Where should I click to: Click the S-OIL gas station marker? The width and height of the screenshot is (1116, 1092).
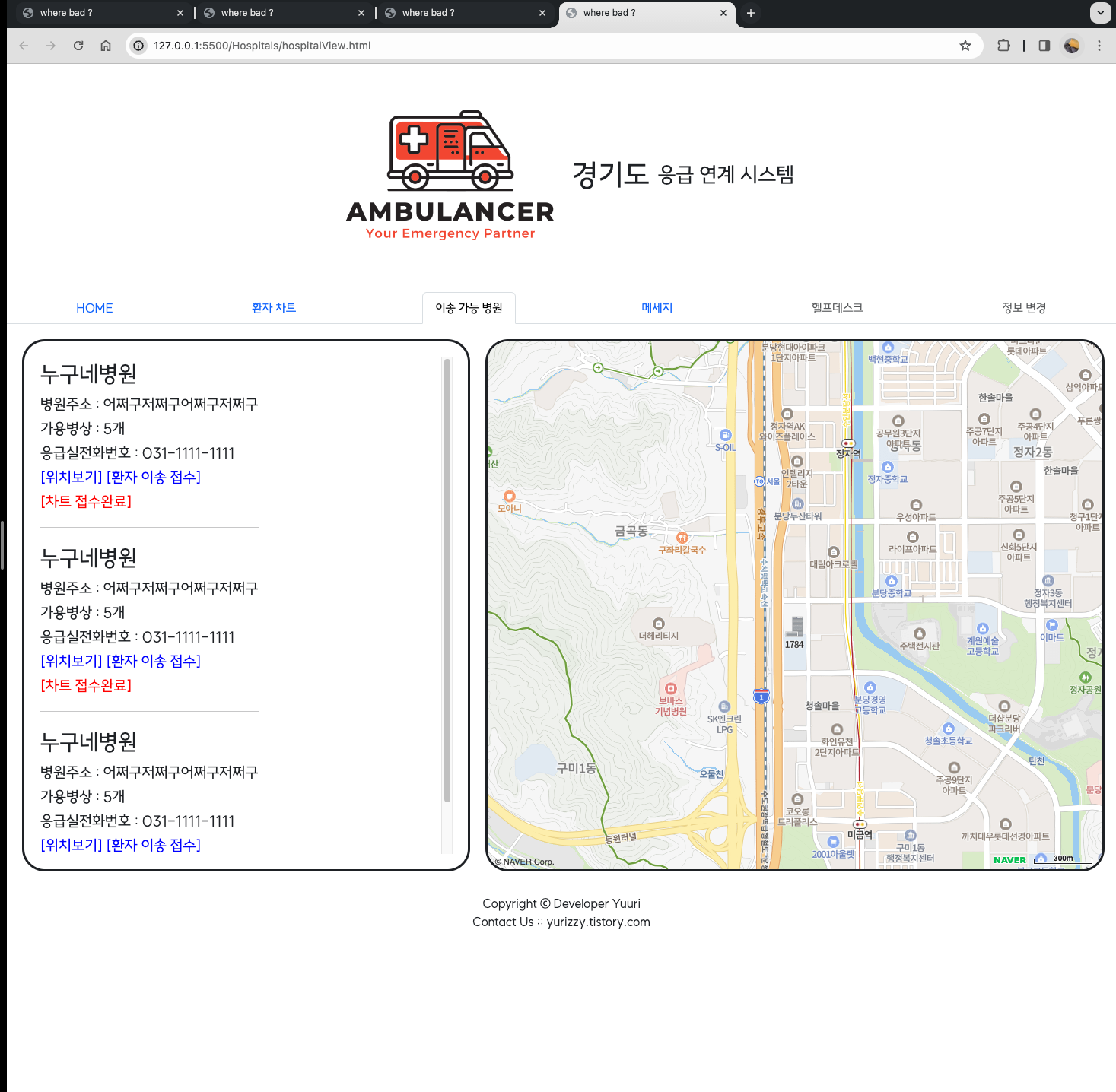(726, 435)
